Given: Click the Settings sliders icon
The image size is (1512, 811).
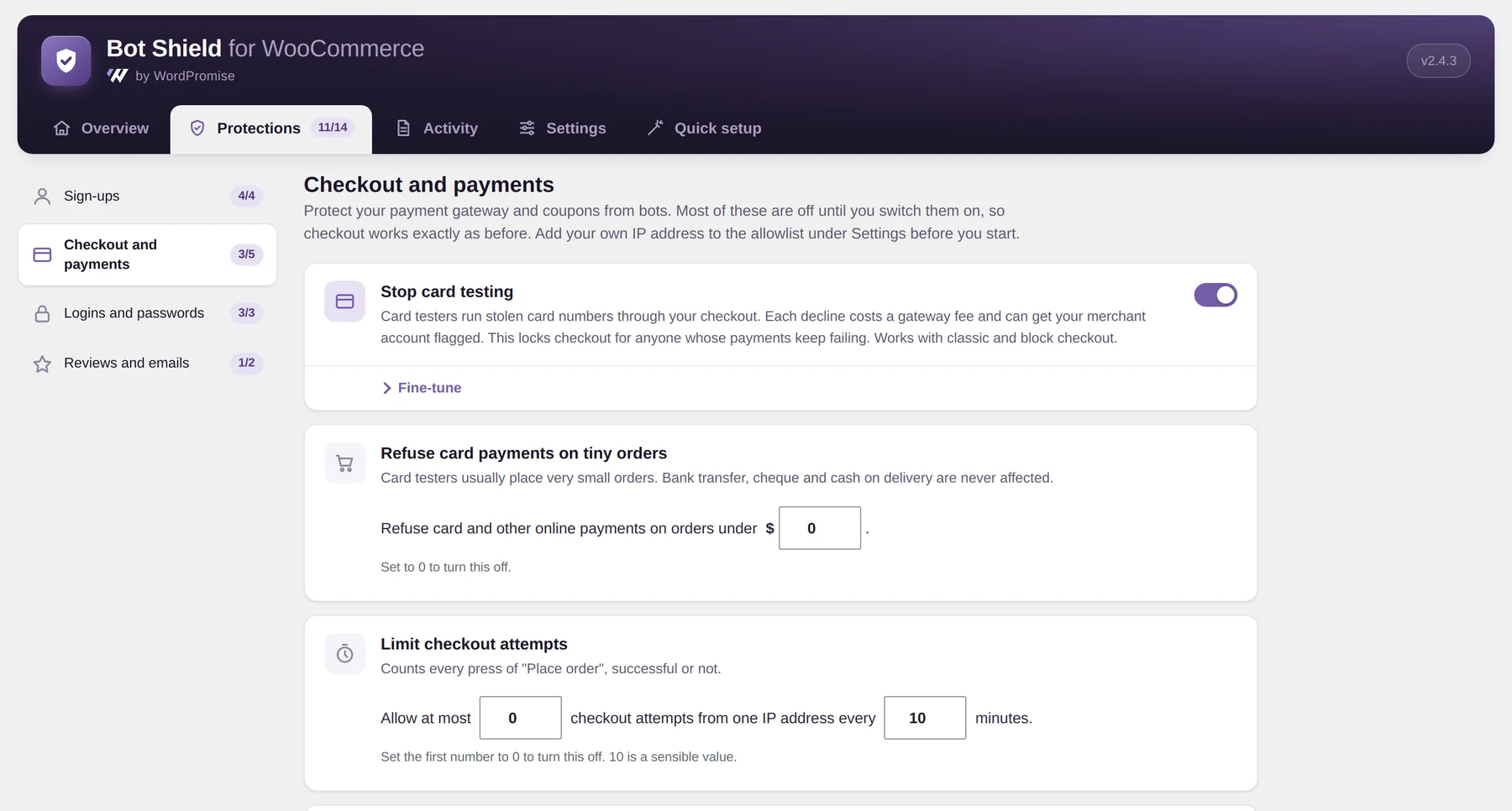Looking at the screenshot, I should [x=527, y=128].
